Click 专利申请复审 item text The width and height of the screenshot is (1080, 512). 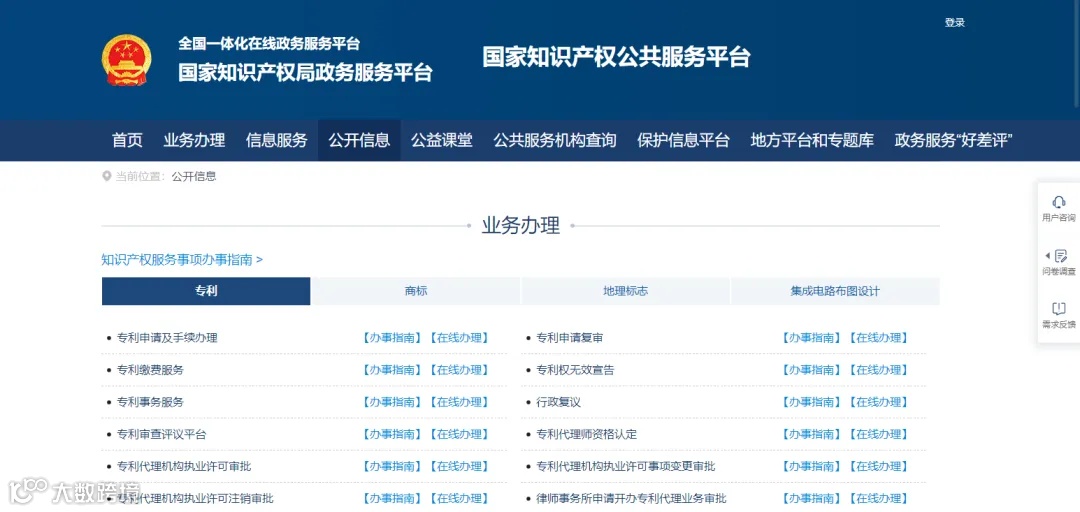570,338
